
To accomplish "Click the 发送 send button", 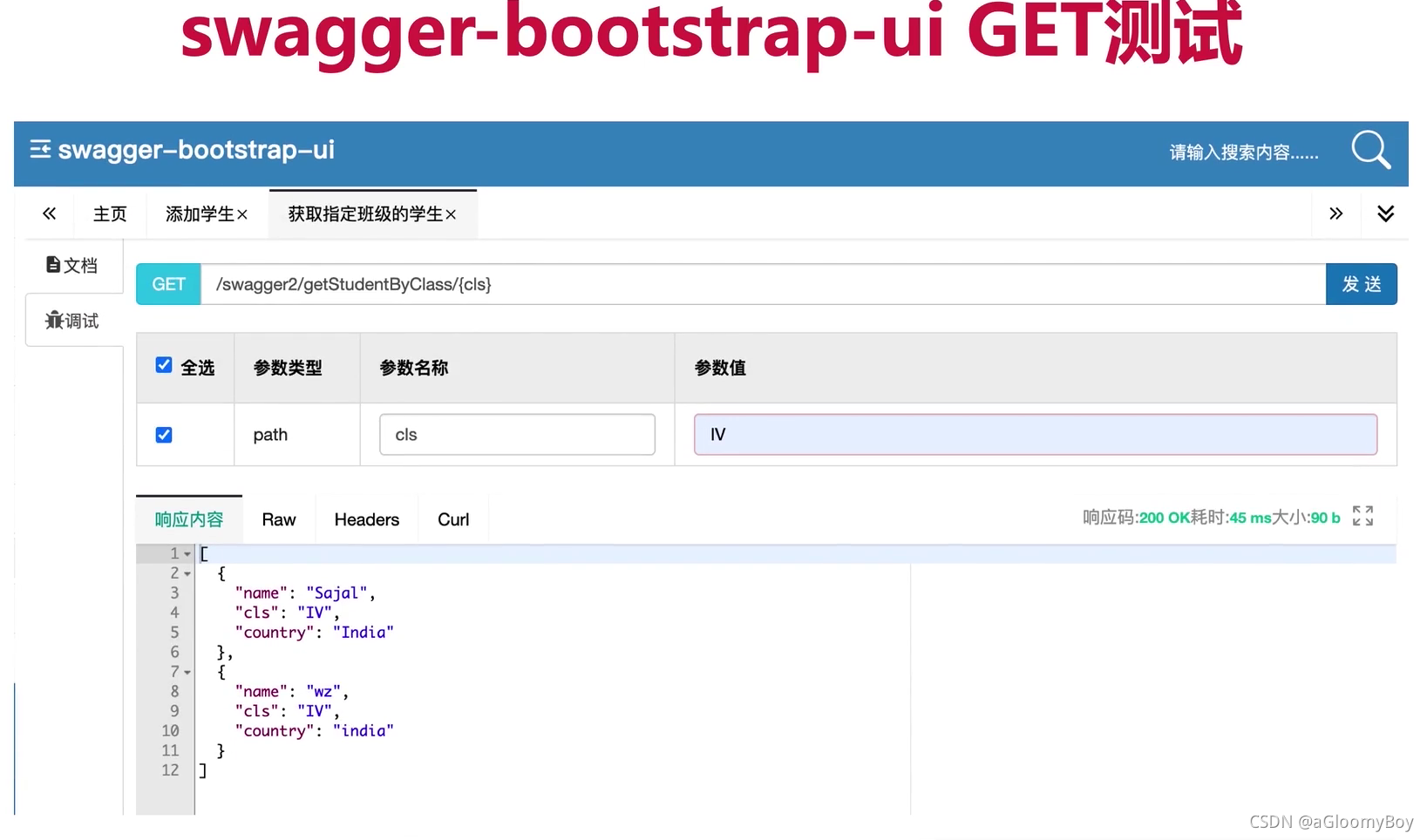I will (x=1362, y=284).
